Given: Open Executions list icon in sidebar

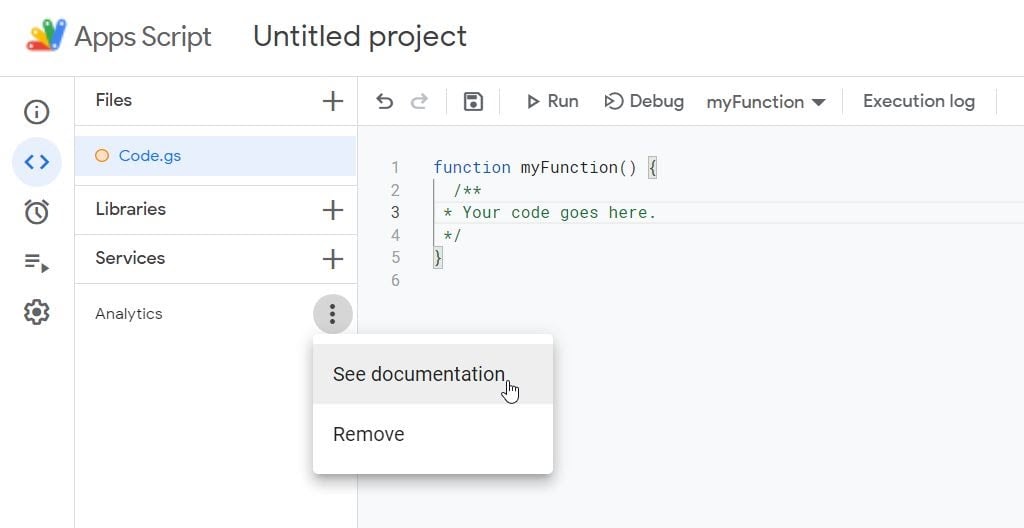Looking at the screenshot, I should coord(37,263).
